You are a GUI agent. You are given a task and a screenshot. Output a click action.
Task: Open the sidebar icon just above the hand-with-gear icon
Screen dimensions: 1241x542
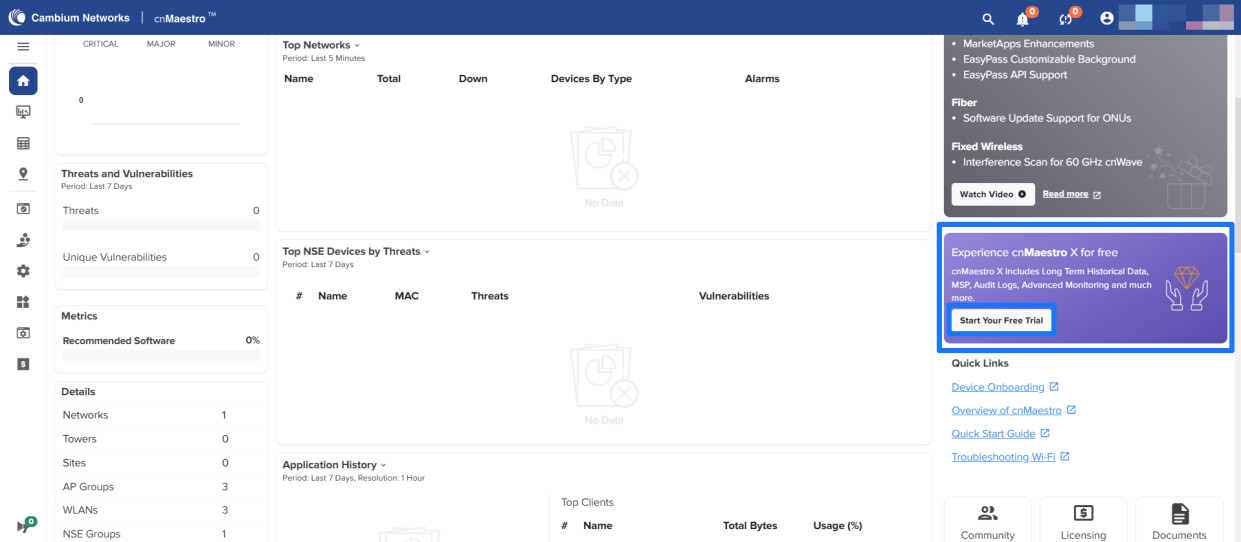(x=23, y=208)
